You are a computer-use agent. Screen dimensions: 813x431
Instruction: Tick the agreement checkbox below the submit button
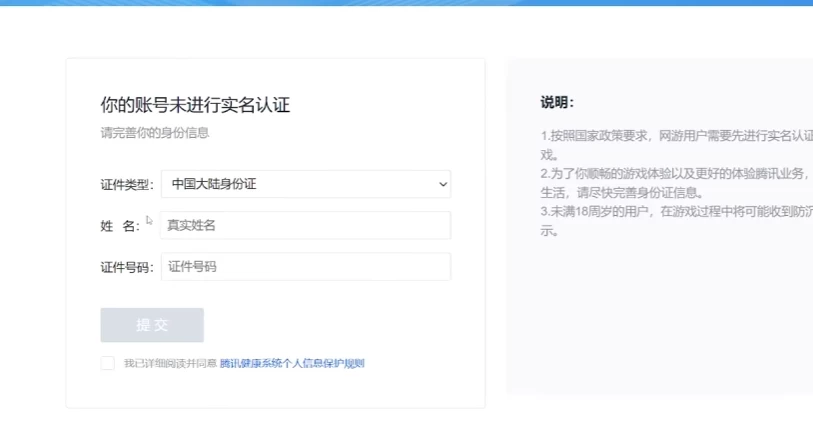pyautogui.click(x=108, y=364)
